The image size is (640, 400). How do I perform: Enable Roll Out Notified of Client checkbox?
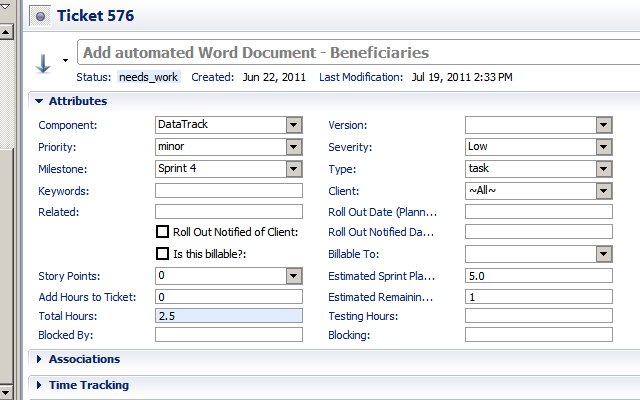(x=162, y=232)
